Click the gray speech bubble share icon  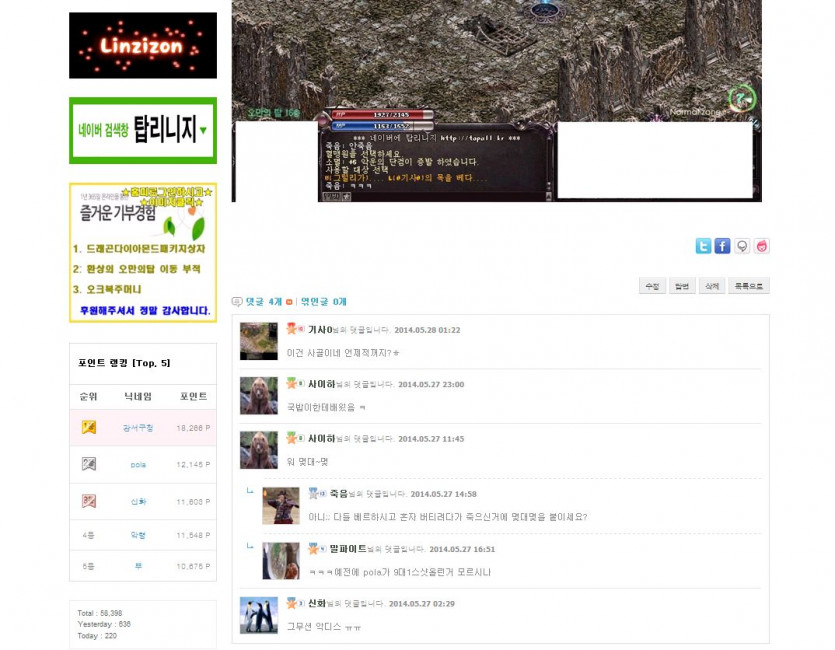coord(742,246)
